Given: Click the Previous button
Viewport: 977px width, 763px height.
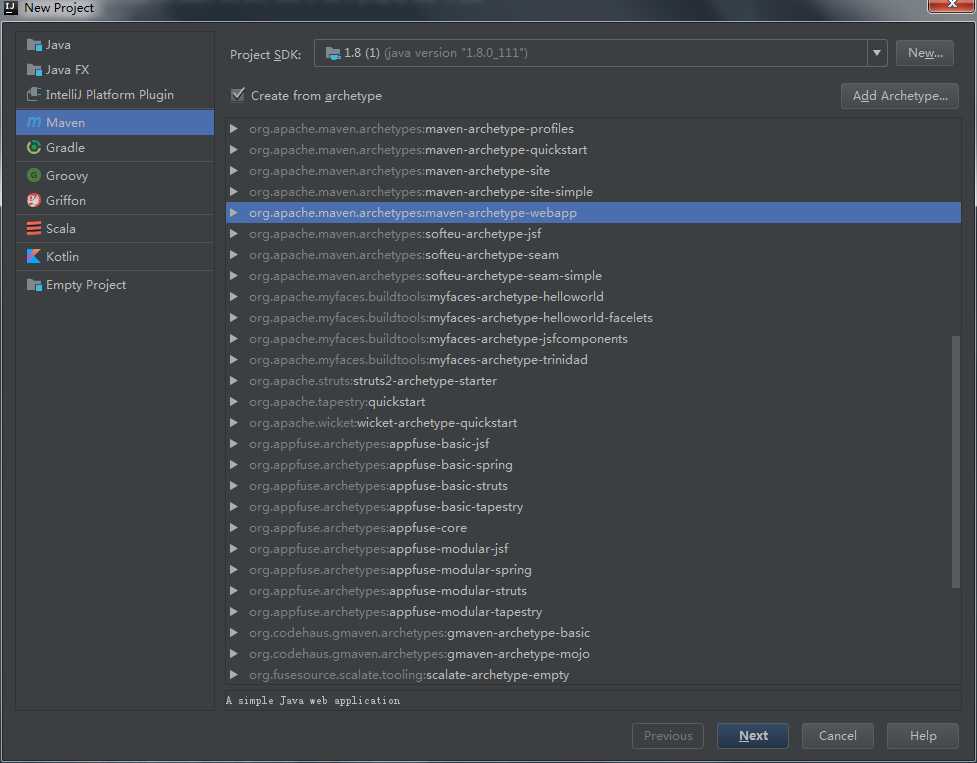Looking at the screenshot, I should [x=668, y=736].
